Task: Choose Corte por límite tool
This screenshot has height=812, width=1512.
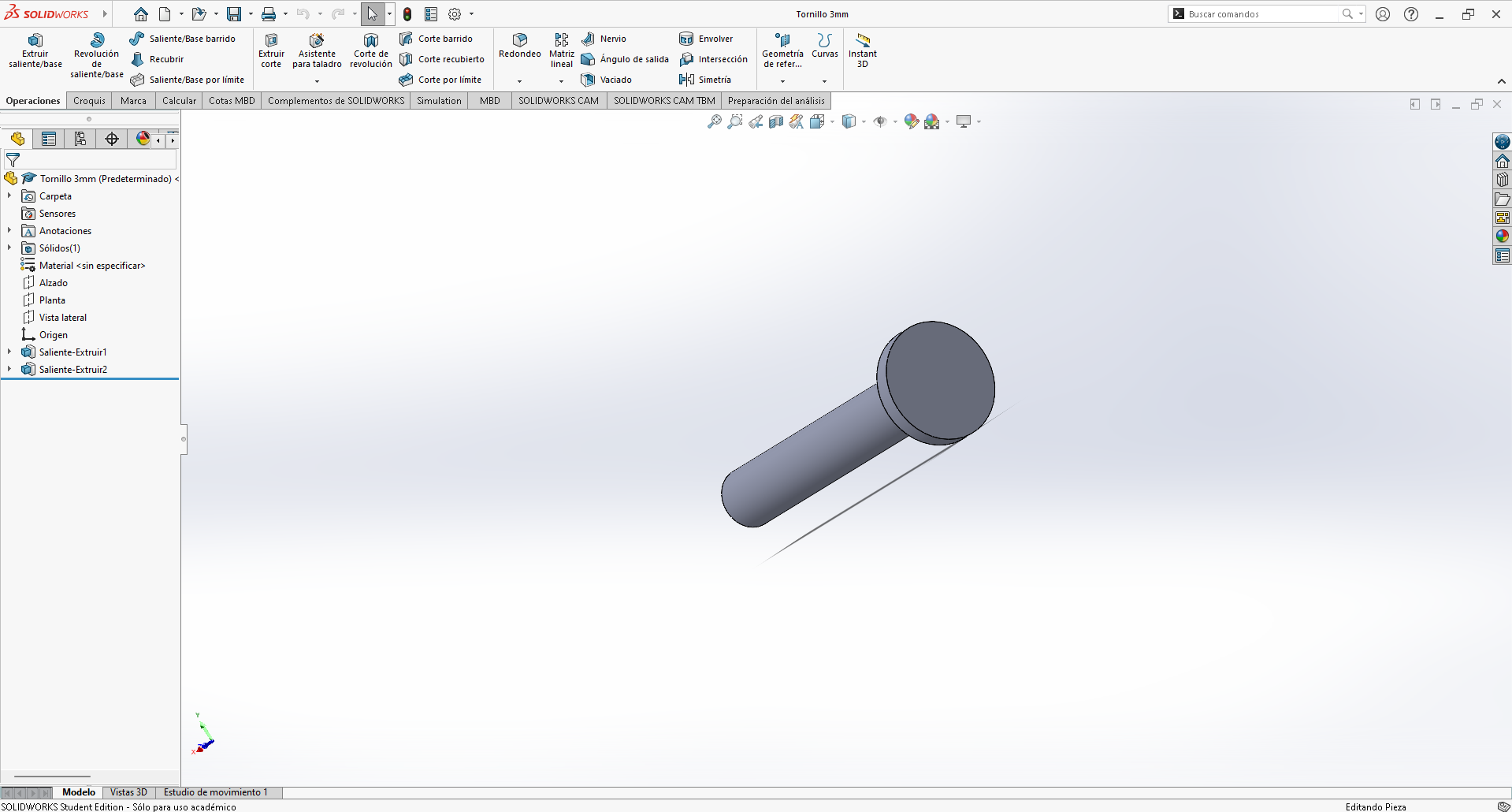Action: [440, 80]
